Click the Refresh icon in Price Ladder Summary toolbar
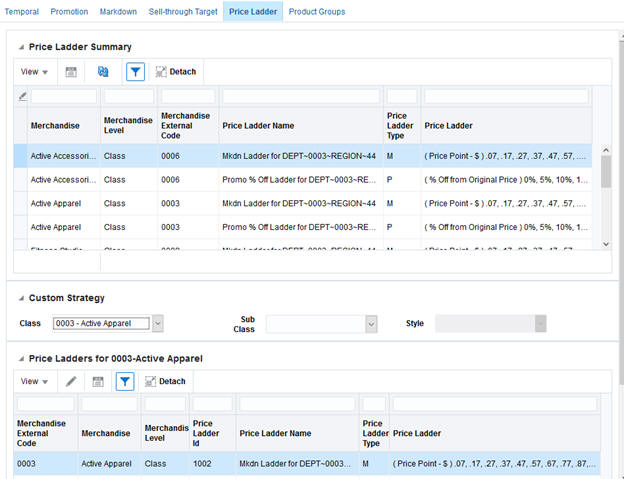Viewport: 624px width, 479px height. tap(103, 72)
